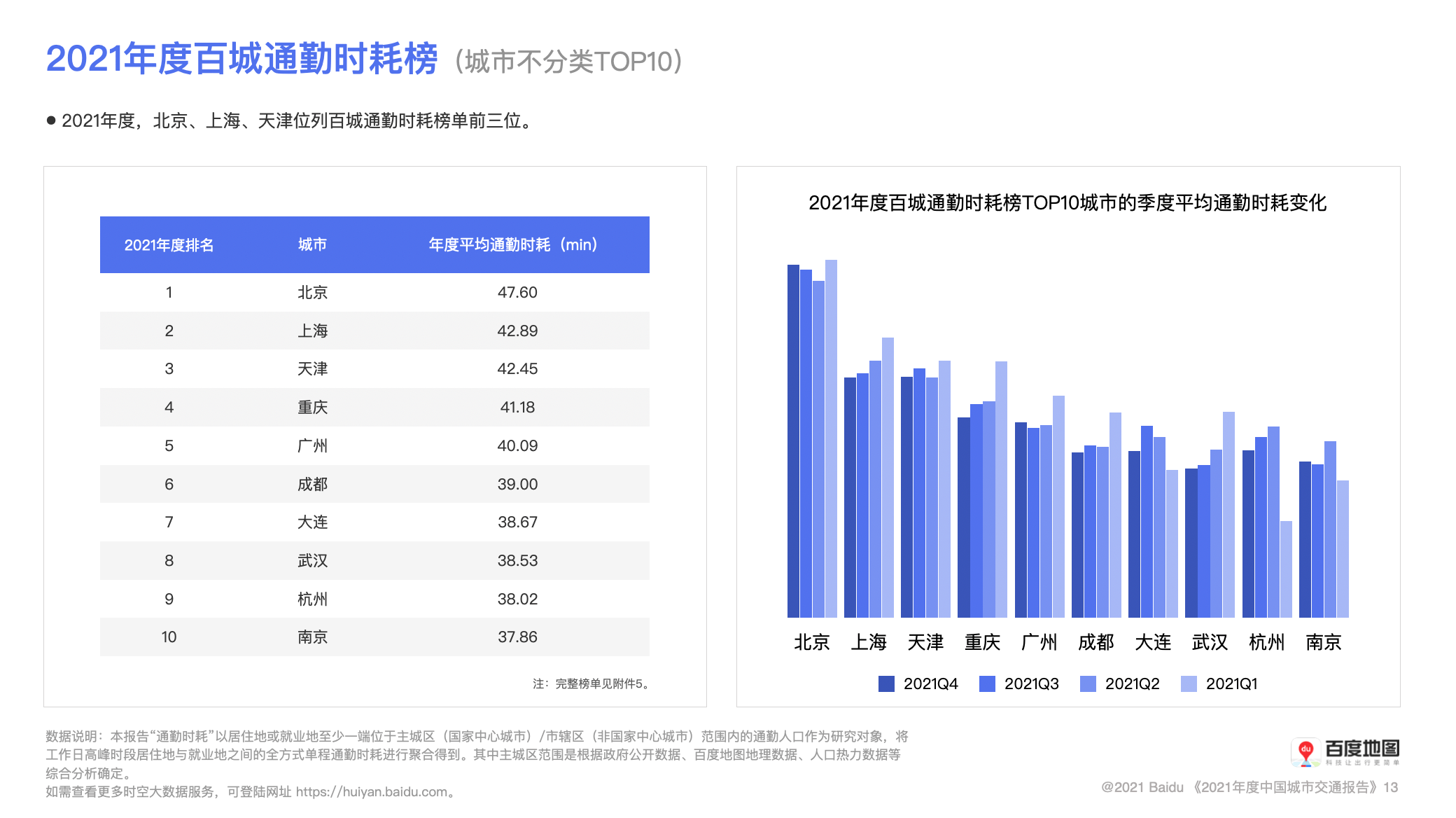
Task: Select the 北京 row in the table
Action: coord(312,292)
